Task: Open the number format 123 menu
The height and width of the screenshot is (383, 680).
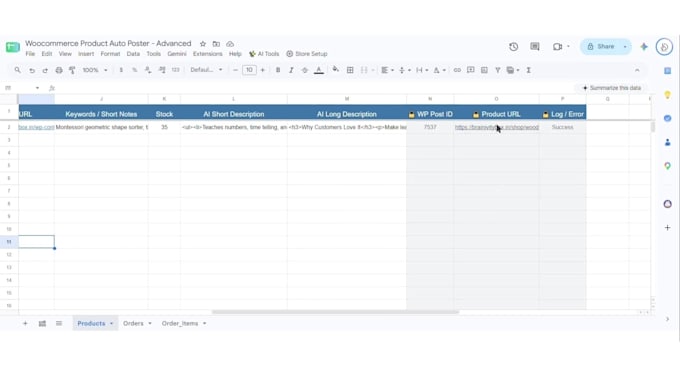Action: (x=175, y=70)
